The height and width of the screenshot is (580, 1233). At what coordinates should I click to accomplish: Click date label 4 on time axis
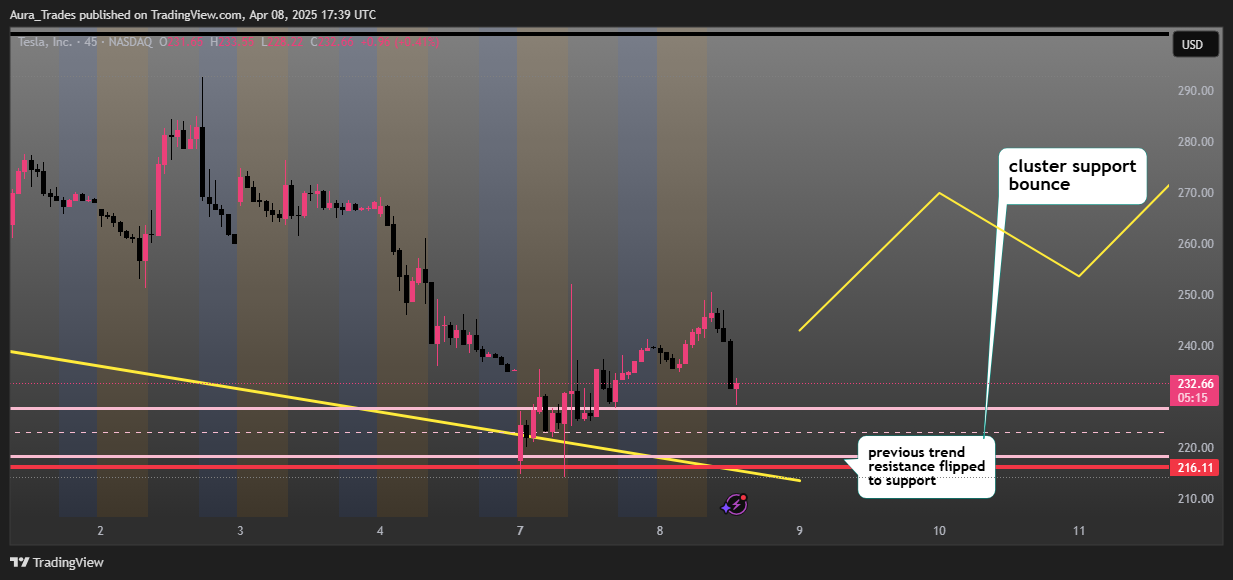coord(380,530)
